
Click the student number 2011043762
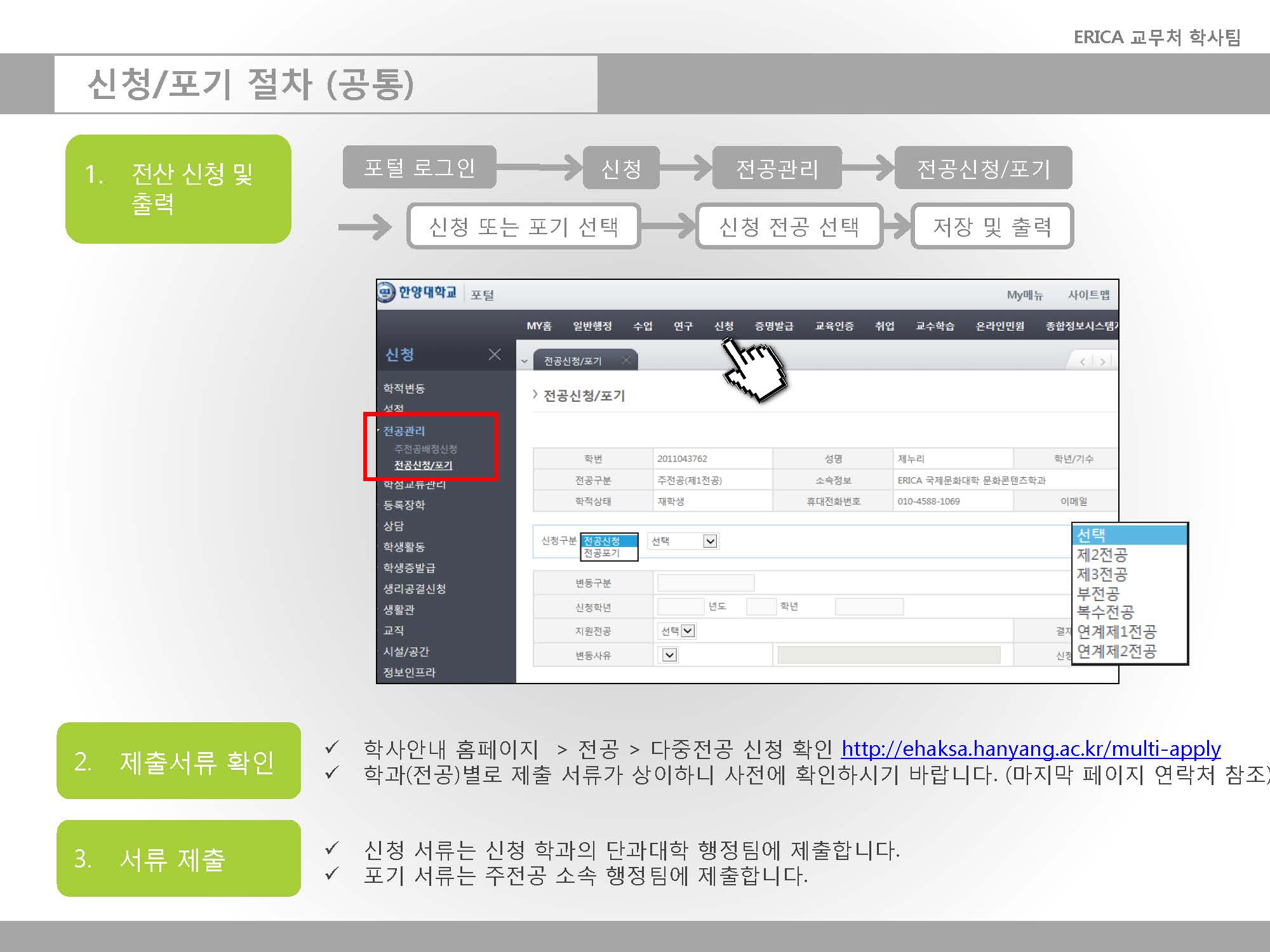pyautogui.click(x=682, y=459)
